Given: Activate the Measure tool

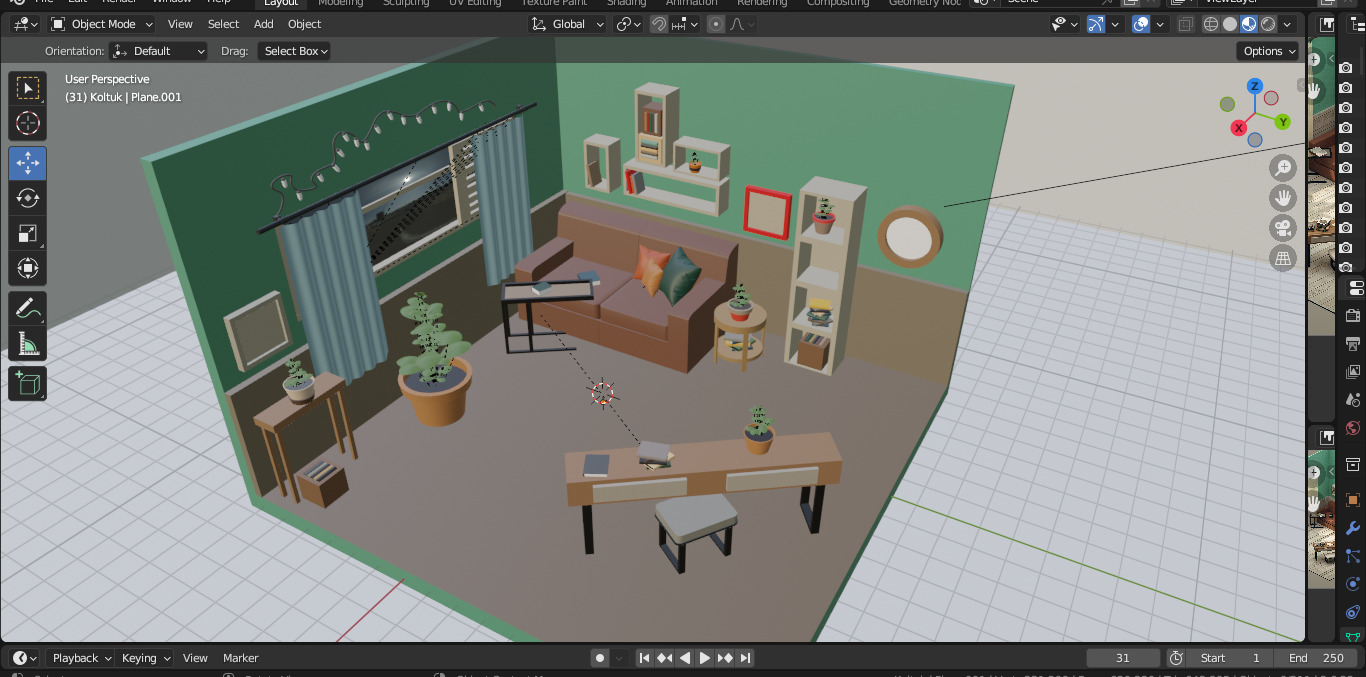Looking at the screenshot, I should point(28,344).
